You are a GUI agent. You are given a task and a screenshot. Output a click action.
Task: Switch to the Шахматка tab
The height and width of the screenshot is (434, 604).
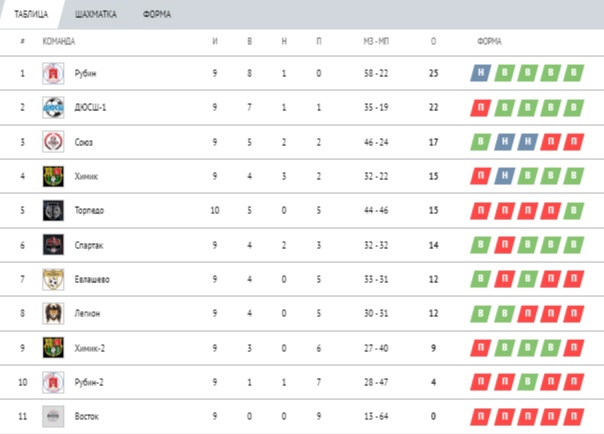96,14
